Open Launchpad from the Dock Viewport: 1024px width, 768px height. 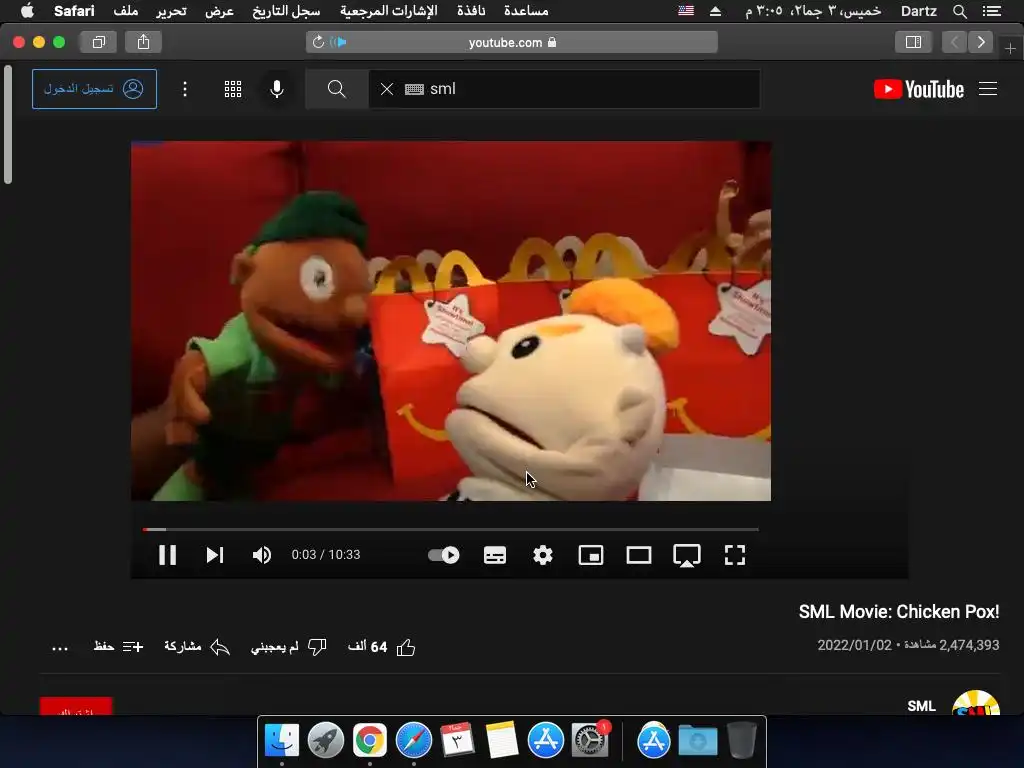coord(325,740)
